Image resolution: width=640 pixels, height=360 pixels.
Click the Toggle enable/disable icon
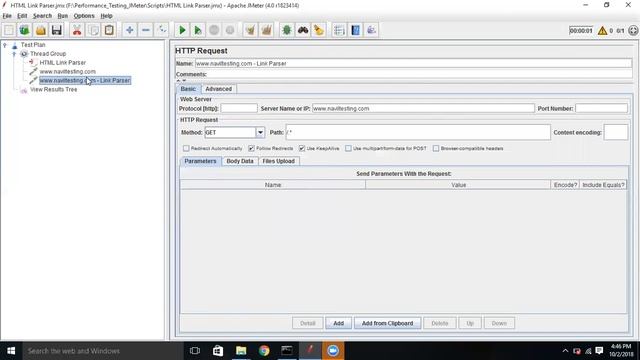pos(162,30)
